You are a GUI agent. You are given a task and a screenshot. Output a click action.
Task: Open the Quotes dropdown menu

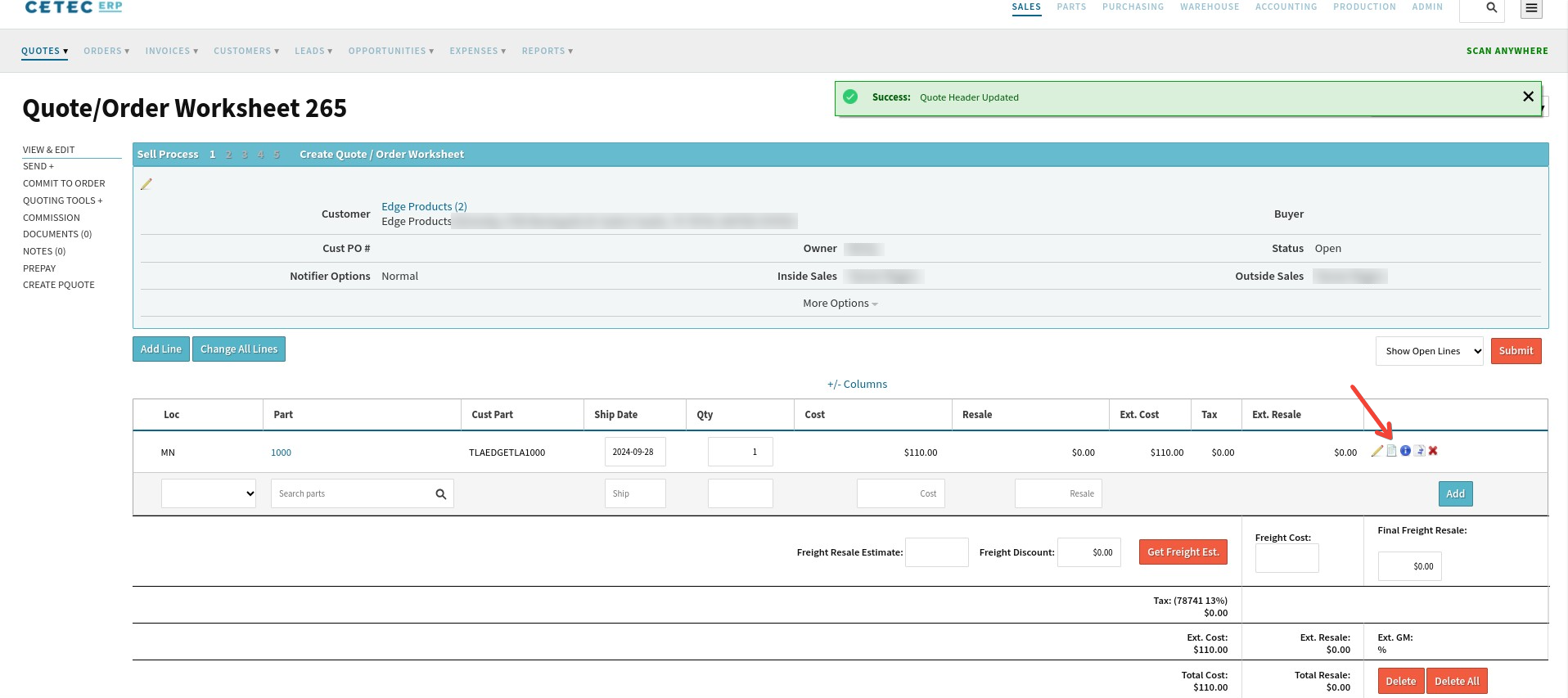tap(45, 51)
